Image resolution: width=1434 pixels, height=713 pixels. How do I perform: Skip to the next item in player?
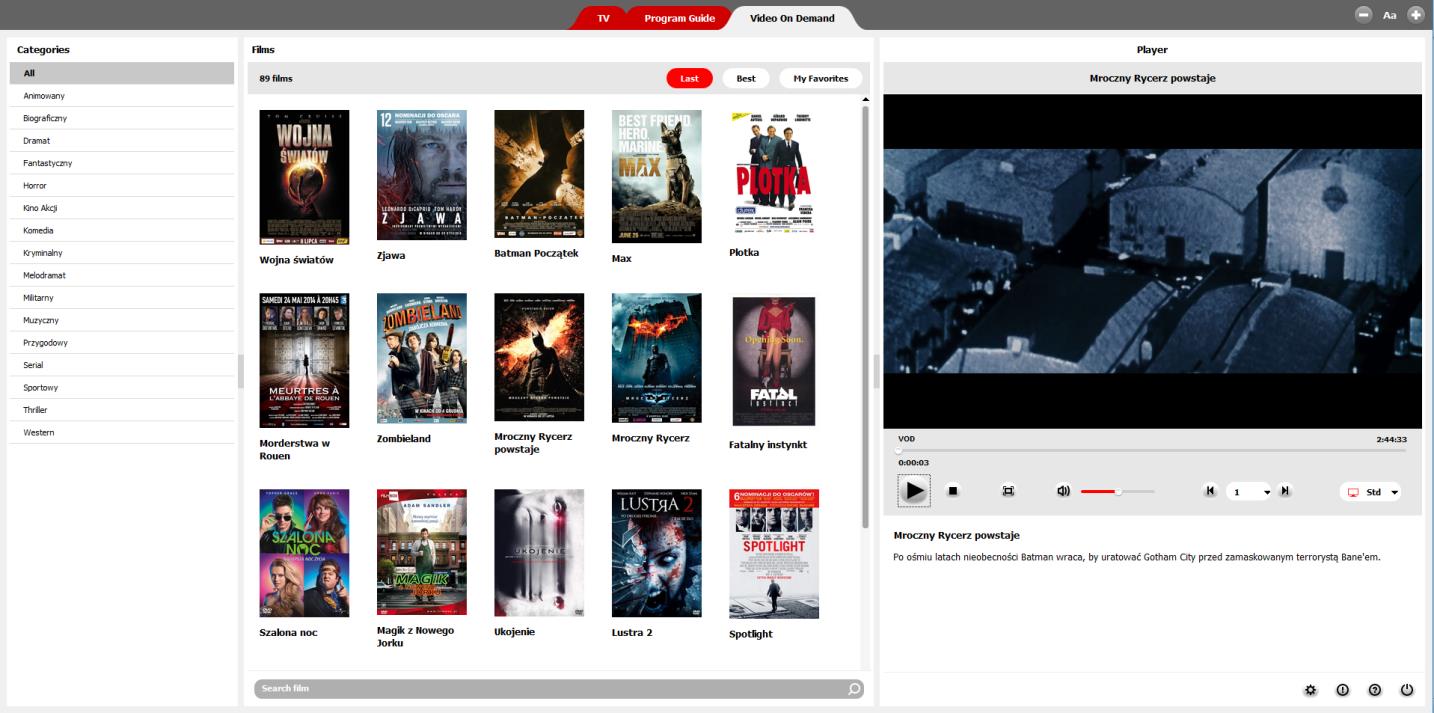(1286, 491)
